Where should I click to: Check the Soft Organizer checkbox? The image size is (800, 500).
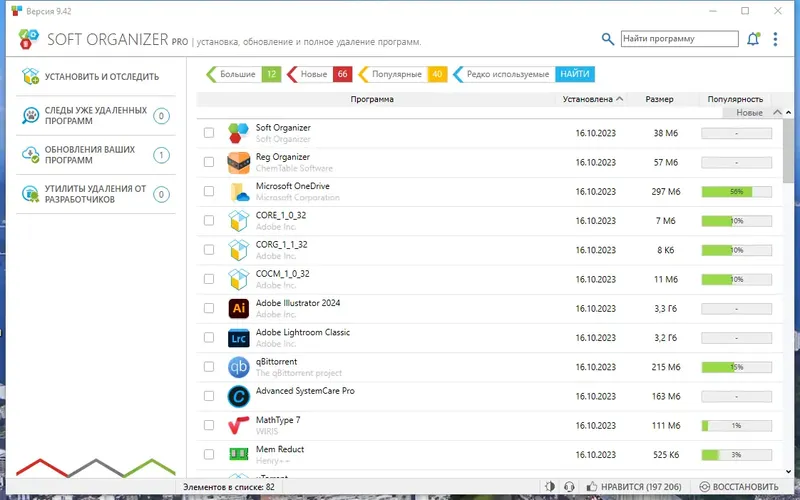209,133
